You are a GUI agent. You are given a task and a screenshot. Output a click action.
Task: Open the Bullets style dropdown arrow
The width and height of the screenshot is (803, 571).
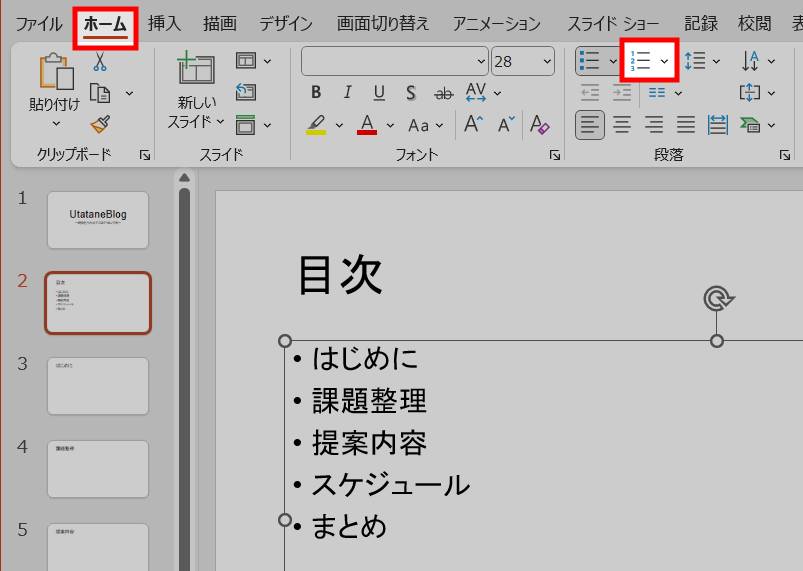tap(613, 61)
